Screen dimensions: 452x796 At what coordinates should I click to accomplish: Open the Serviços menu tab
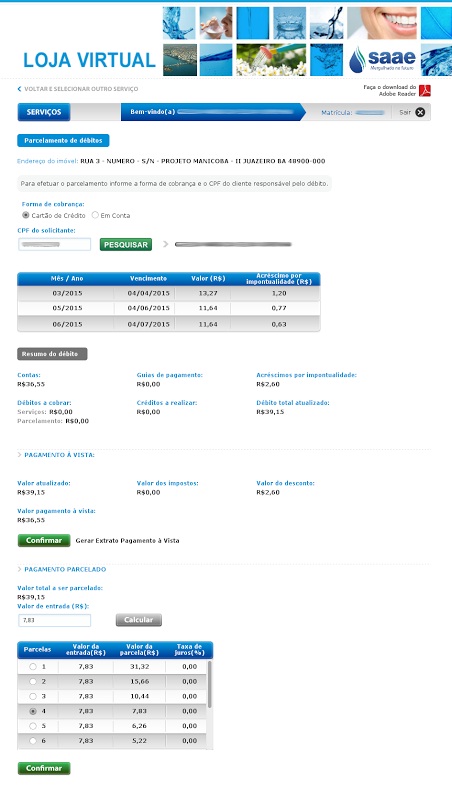[44, 112]
